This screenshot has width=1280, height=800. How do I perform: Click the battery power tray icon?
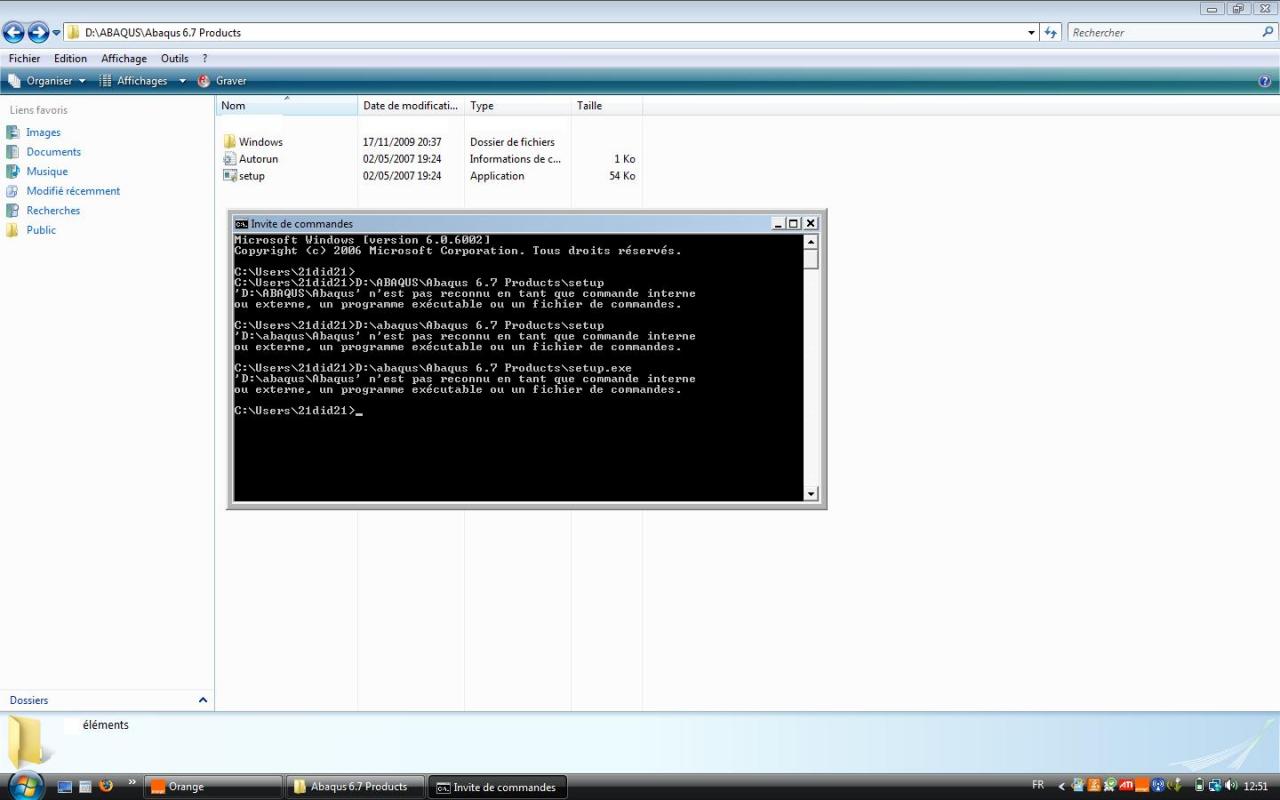click(1199, 786)
